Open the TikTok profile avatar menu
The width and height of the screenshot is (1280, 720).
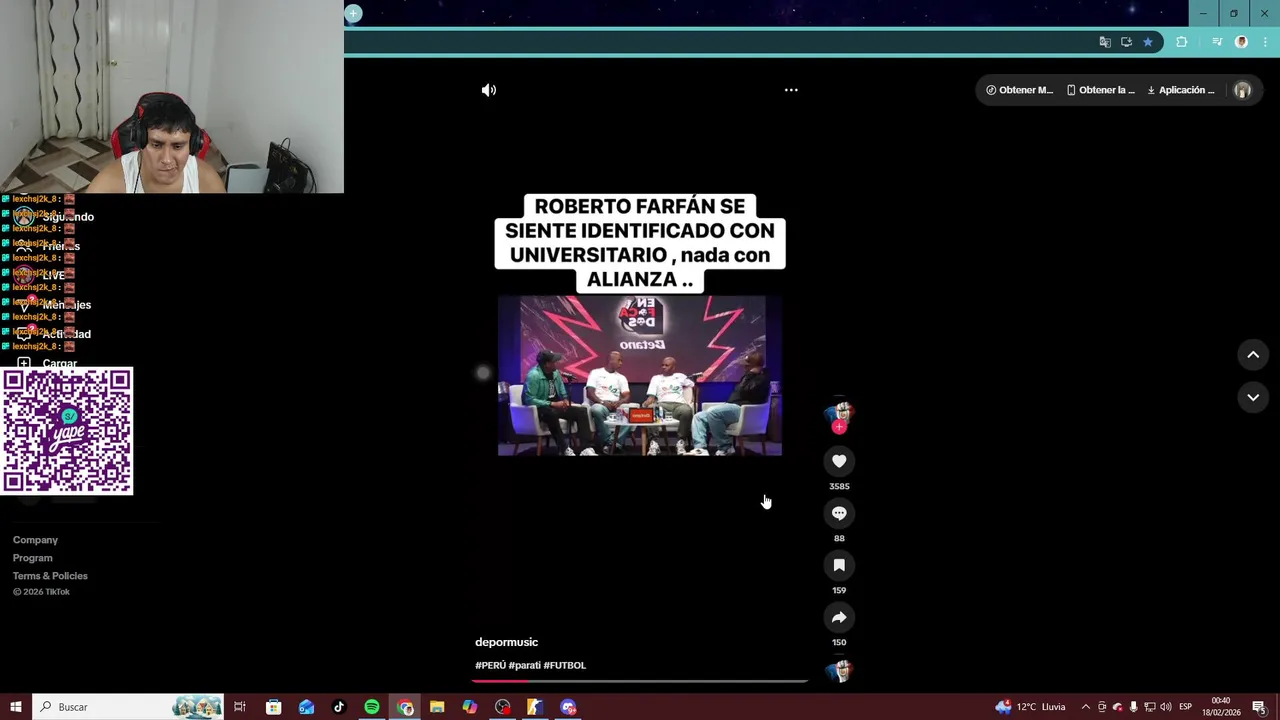click(x=1242, y=90)
